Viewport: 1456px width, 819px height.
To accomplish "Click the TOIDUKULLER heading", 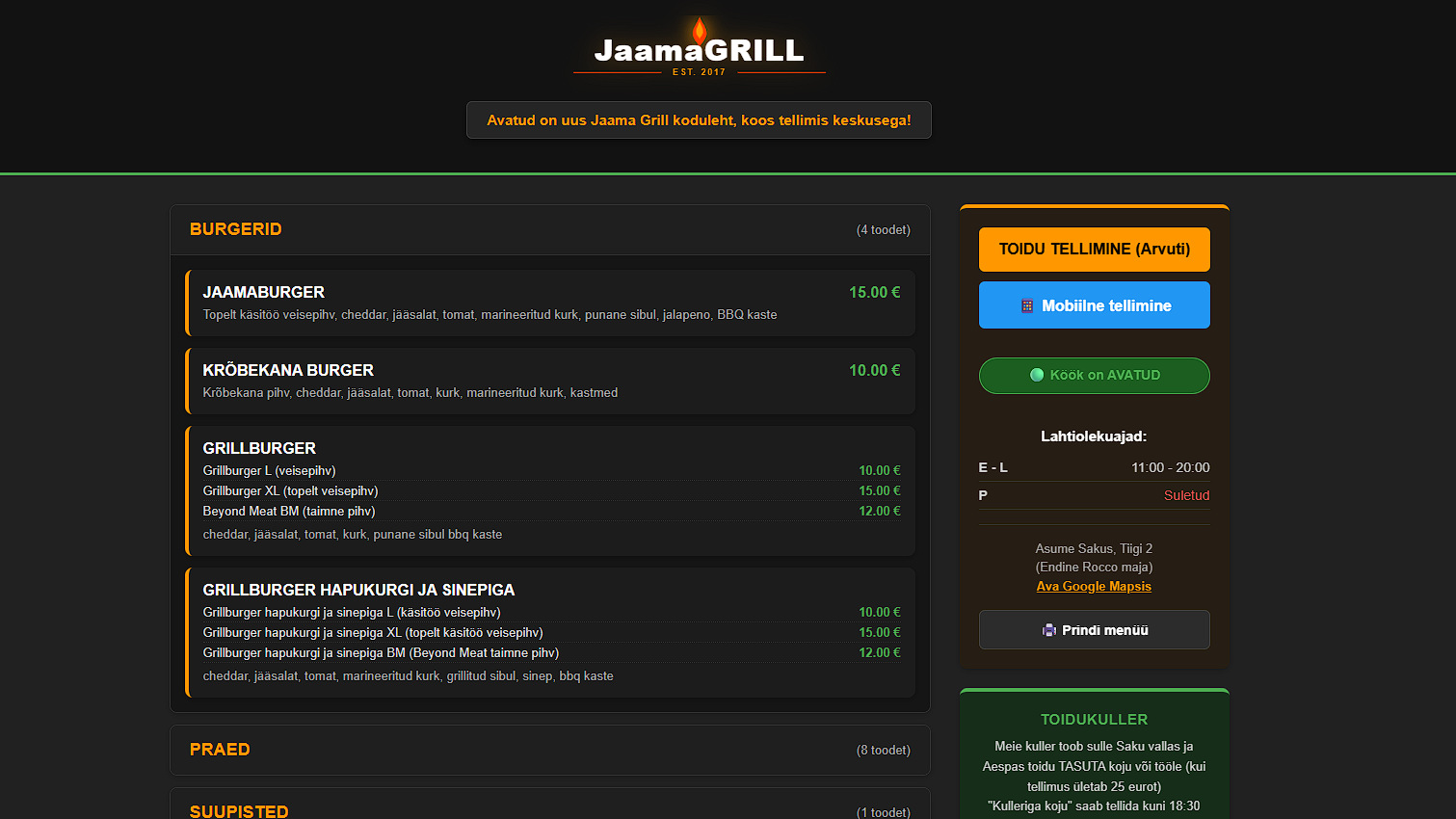I will (1094, 720).
